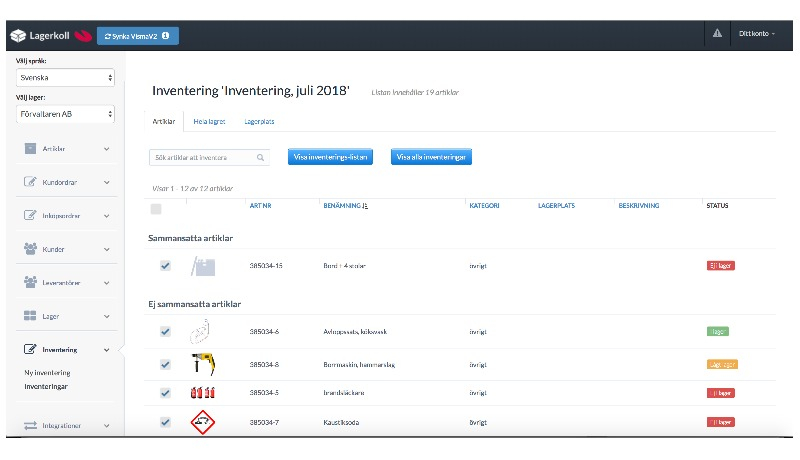
Task: Click the Kundordrar edit icon
Action: click(30, 182)
